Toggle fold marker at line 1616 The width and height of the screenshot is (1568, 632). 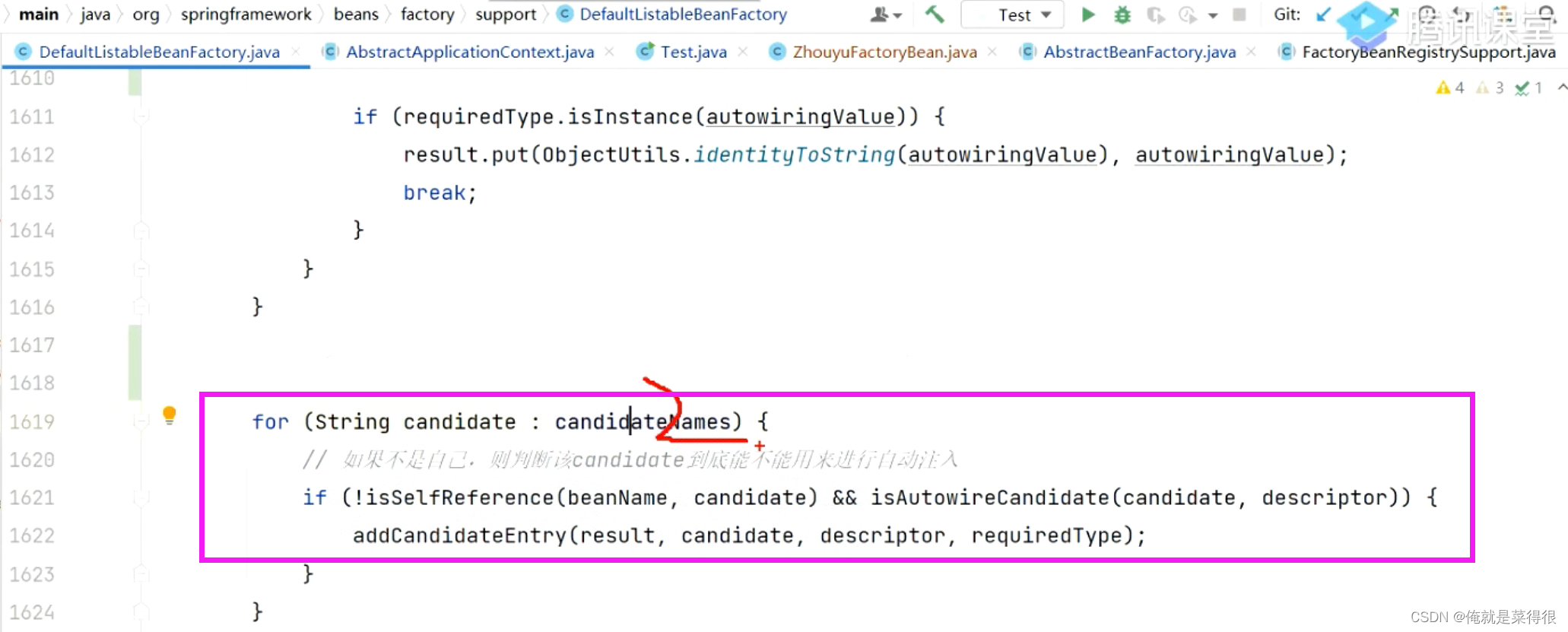point(141,306)
